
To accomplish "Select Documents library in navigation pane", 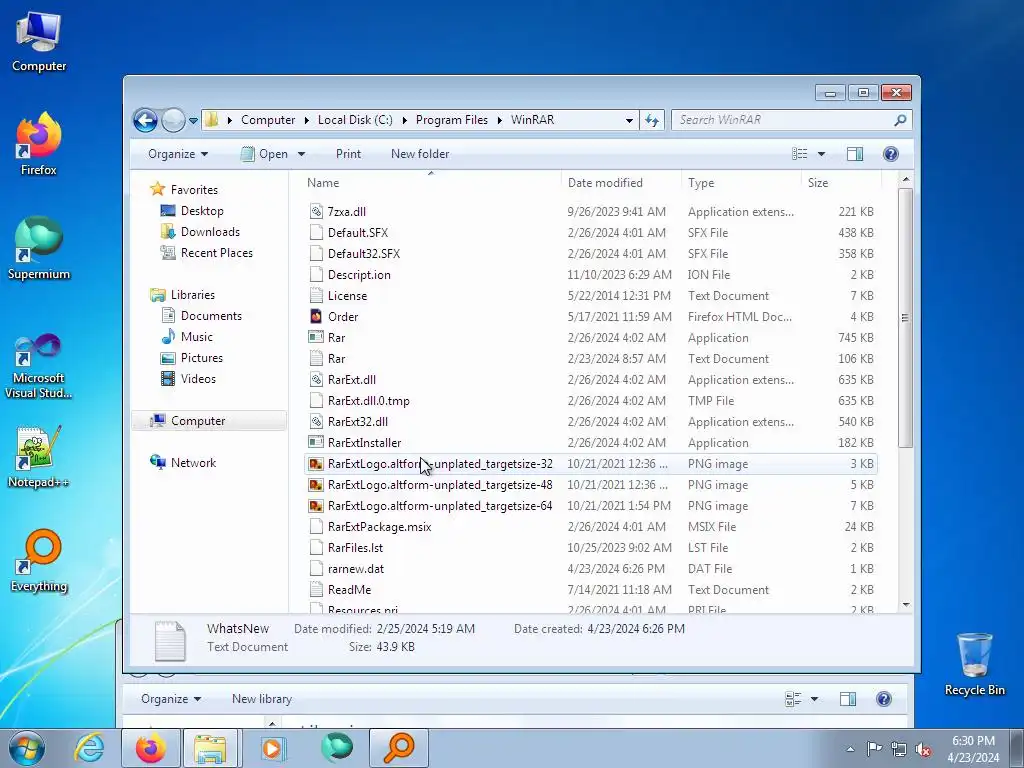I will [x=211, y=316].
